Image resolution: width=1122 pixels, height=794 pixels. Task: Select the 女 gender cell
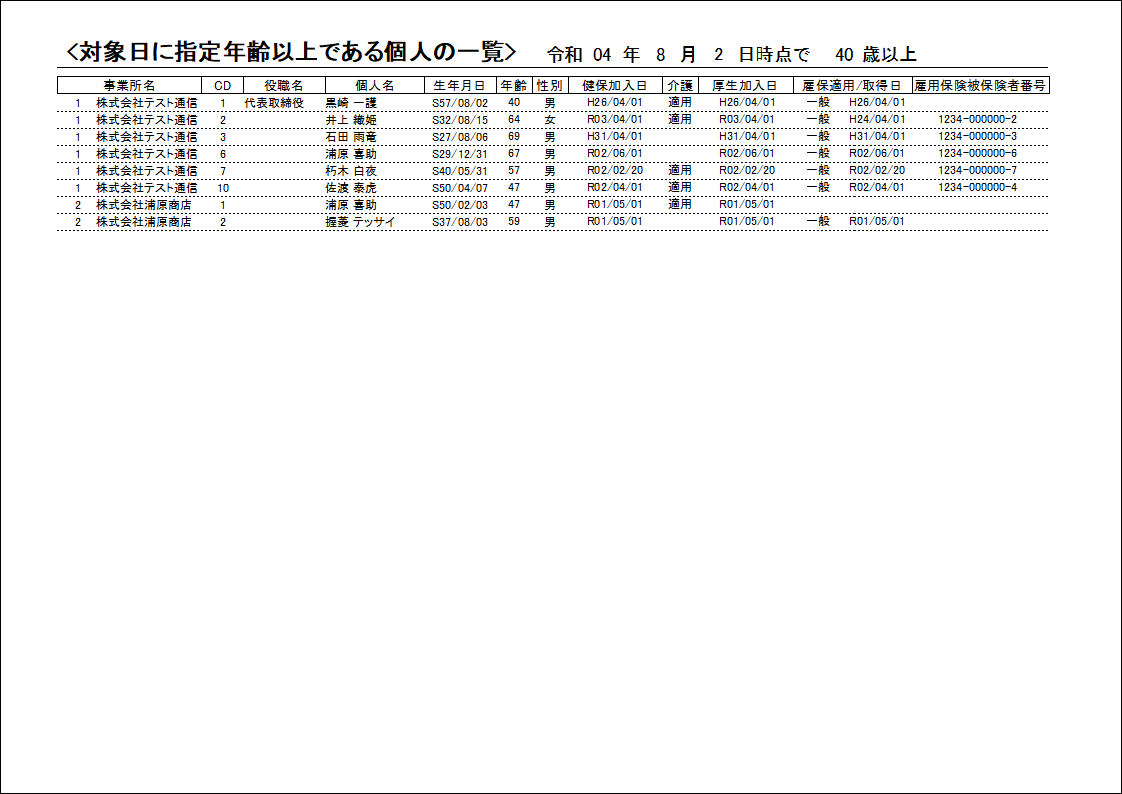pyautogui.click(x=550, y=120)
